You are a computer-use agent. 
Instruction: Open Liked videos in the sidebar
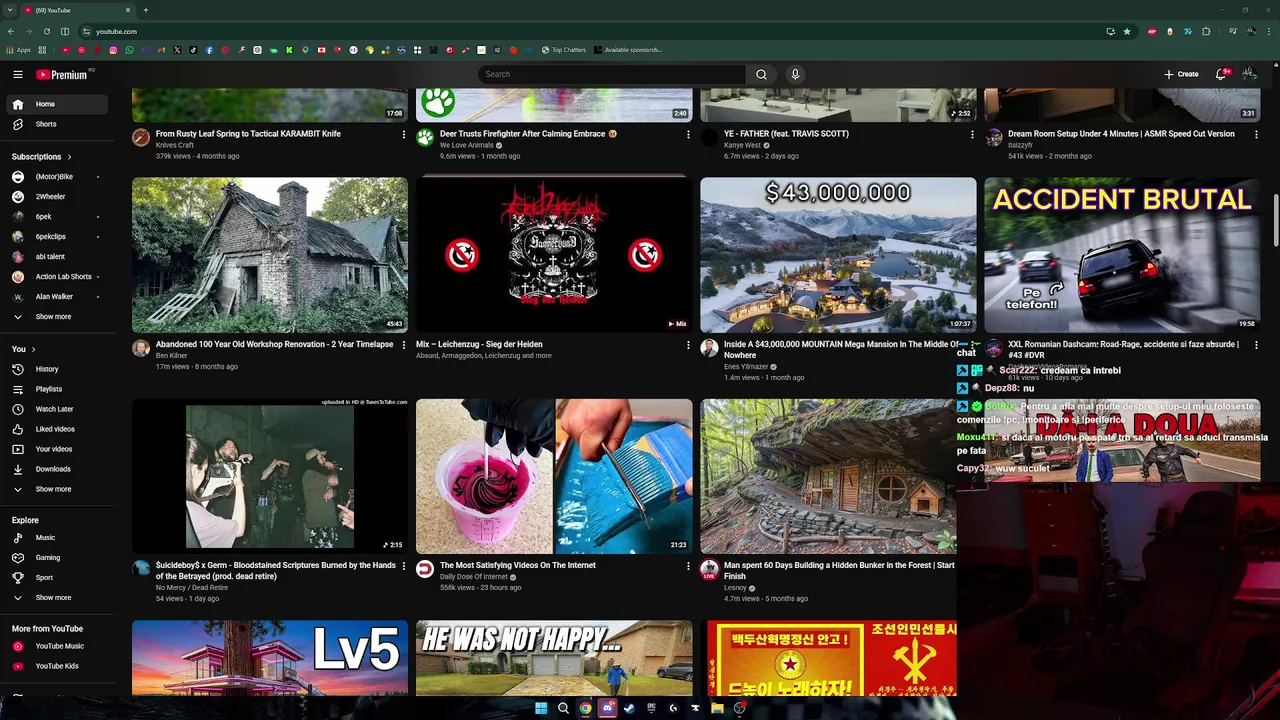pyautogui.click(x=56, y=429)
